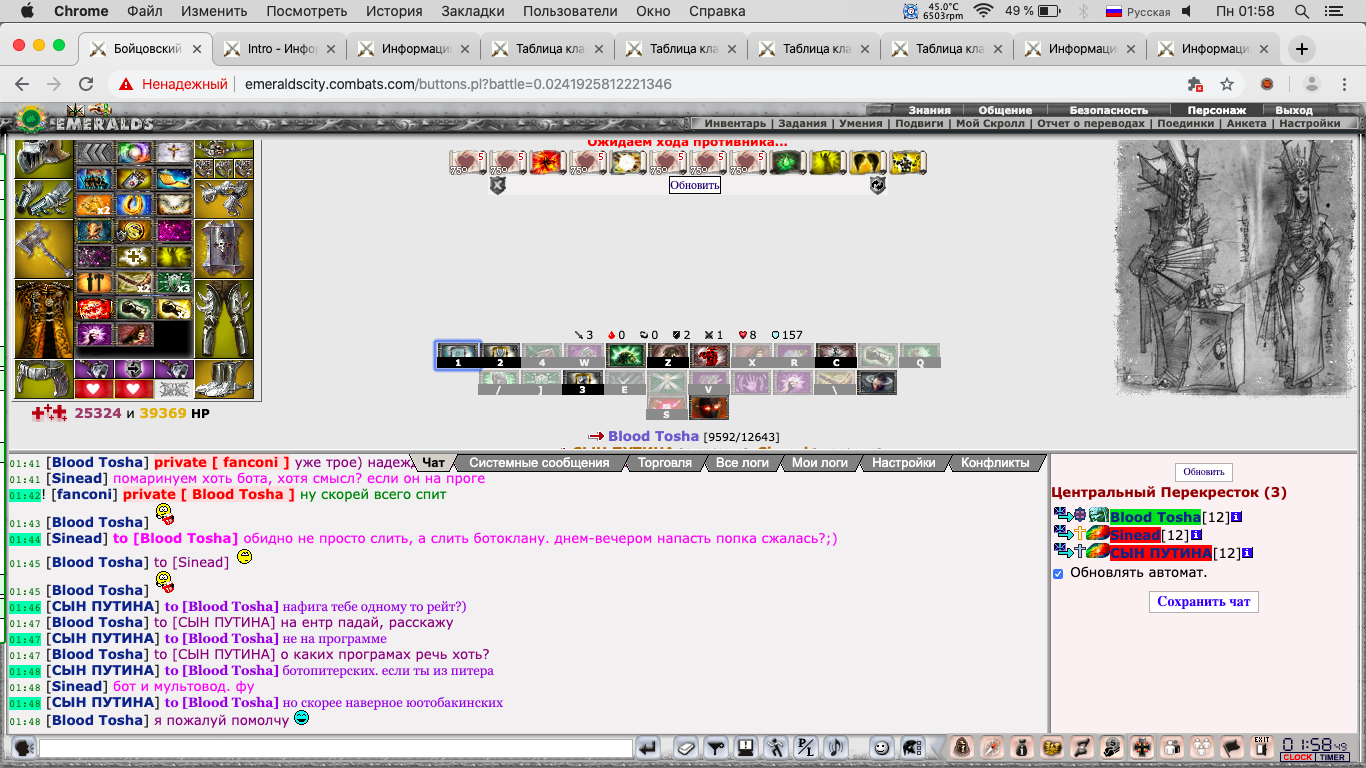1366x768 pixels.
Task: Select the silver boots equipment slot
Action: click(224, 380)
